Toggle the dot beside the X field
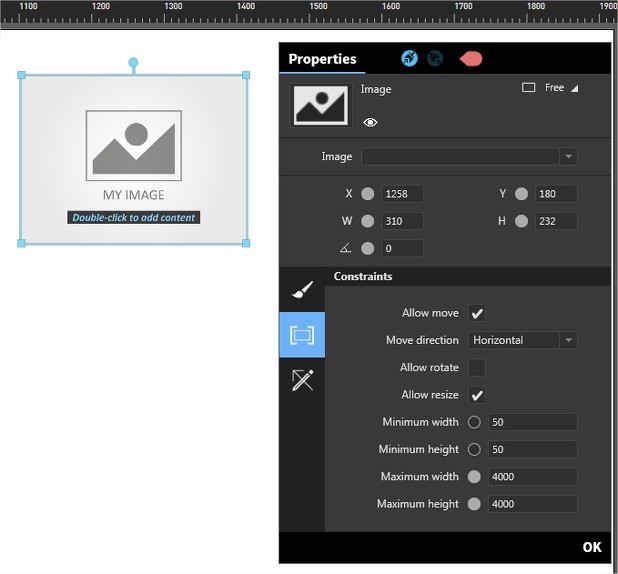The image size is (618, 574). pyautogui.click(x=367, y=194)
